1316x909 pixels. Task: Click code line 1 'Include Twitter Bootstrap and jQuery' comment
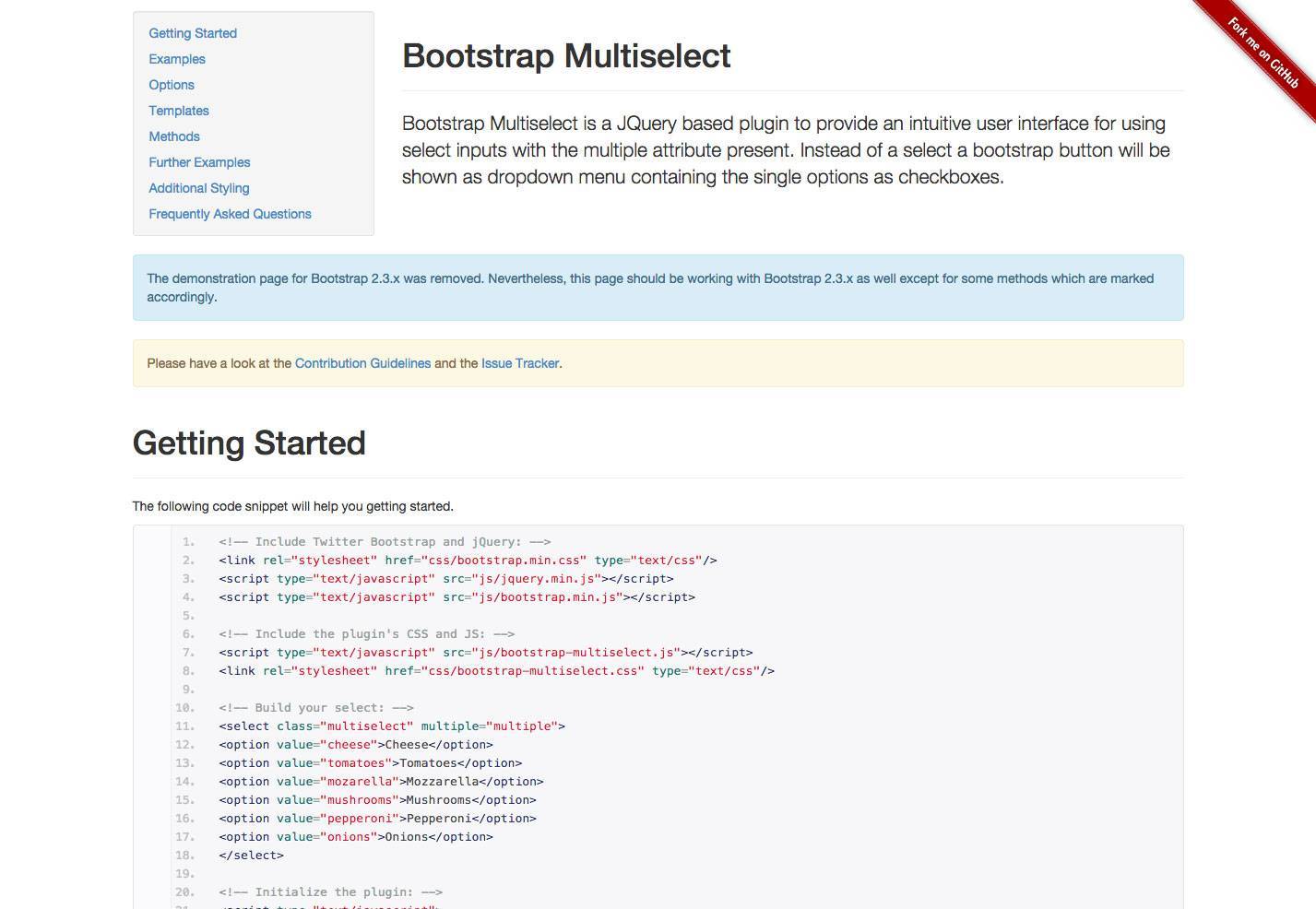pos(385,542)
